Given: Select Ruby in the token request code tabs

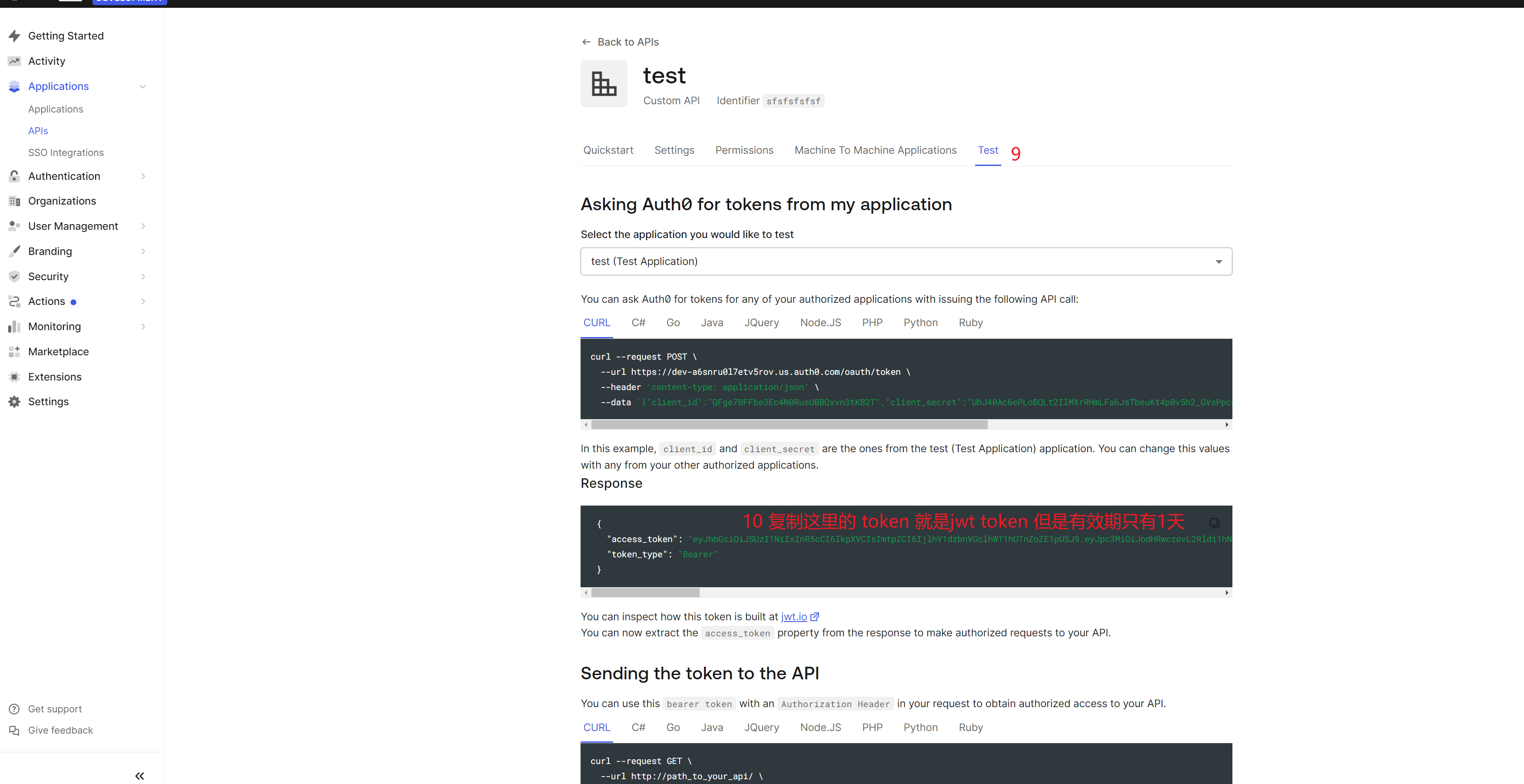Looking at the screenshot, I should click(970, 323).
